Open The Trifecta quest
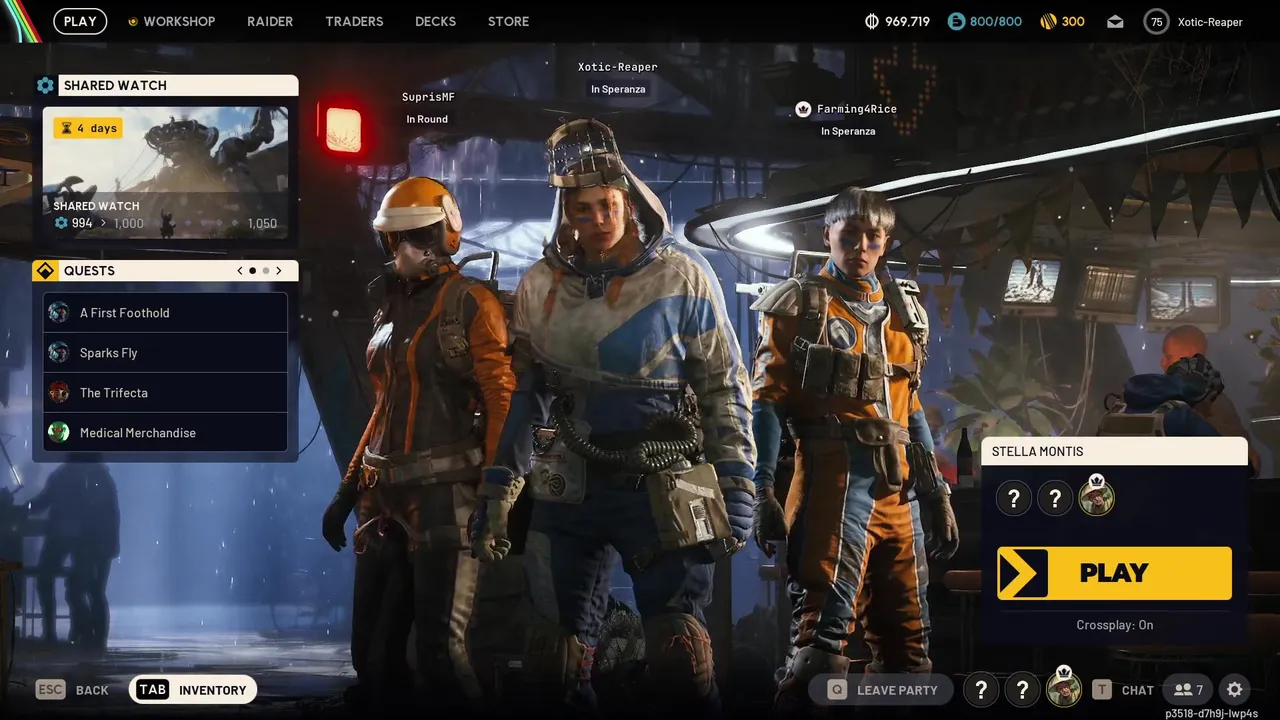The height and width of the screenshot is (720, 1280). click(x=165, y=393)
